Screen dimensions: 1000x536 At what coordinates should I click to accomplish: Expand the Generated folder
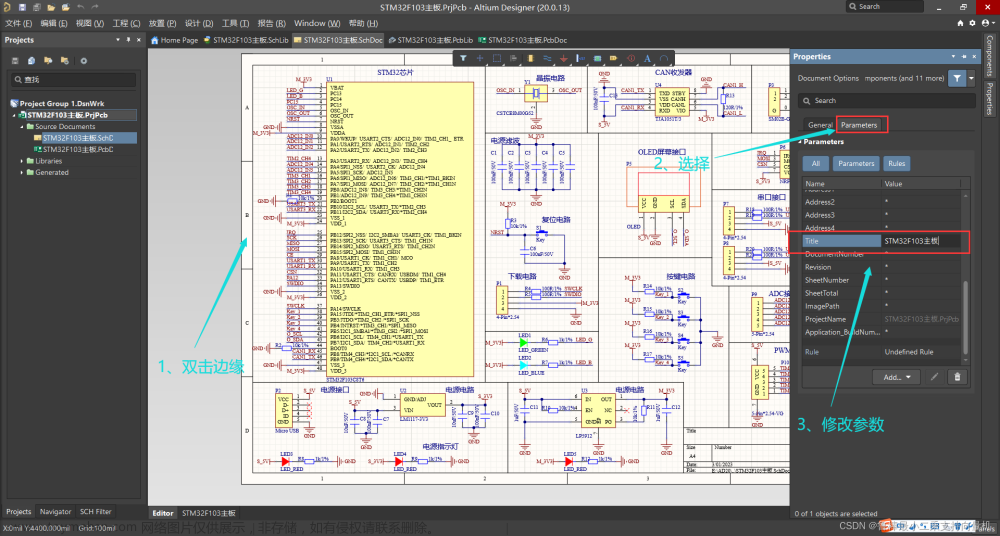click(x=22, y=173)
